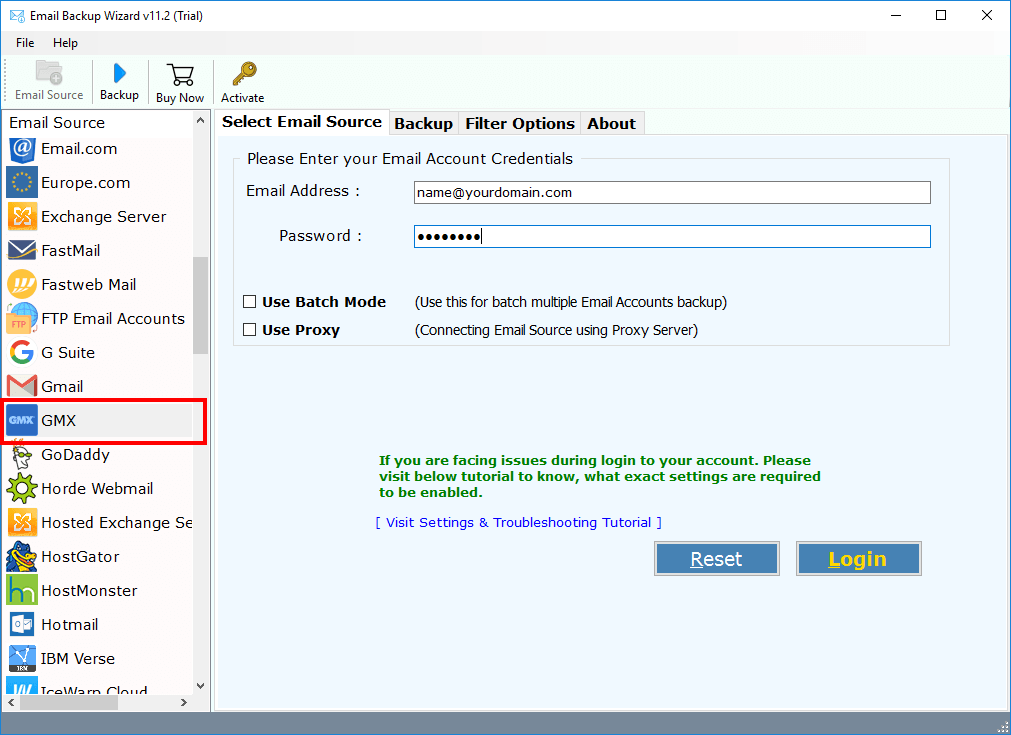1011x735 pixels.
Task: Select 'Fastweb Mail' list text
Action: pos(89,284)
